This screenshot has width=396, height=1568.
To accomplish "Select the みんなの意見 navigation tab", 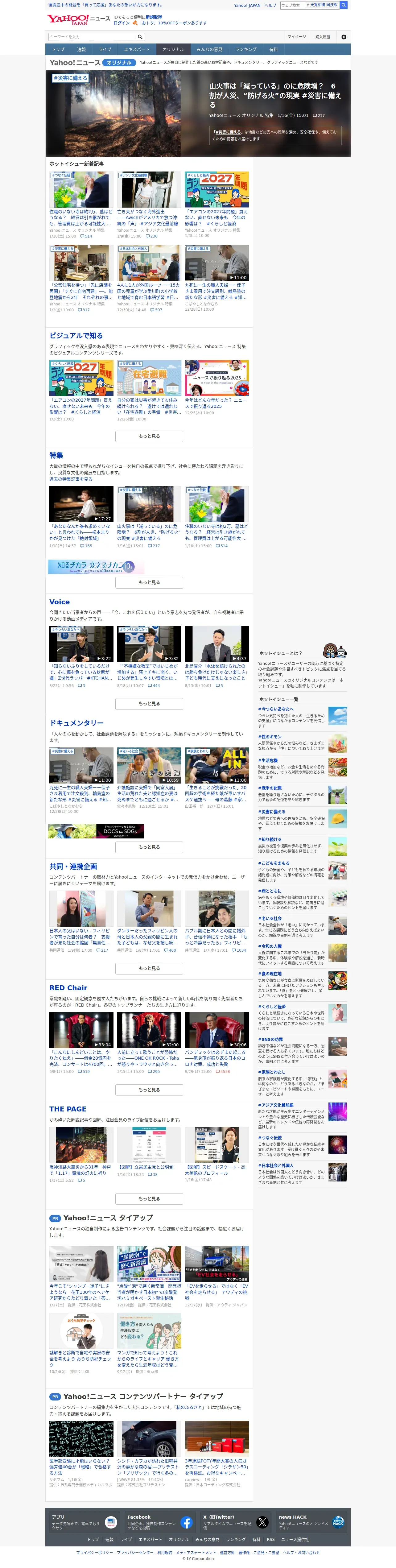I will [209, 49].
